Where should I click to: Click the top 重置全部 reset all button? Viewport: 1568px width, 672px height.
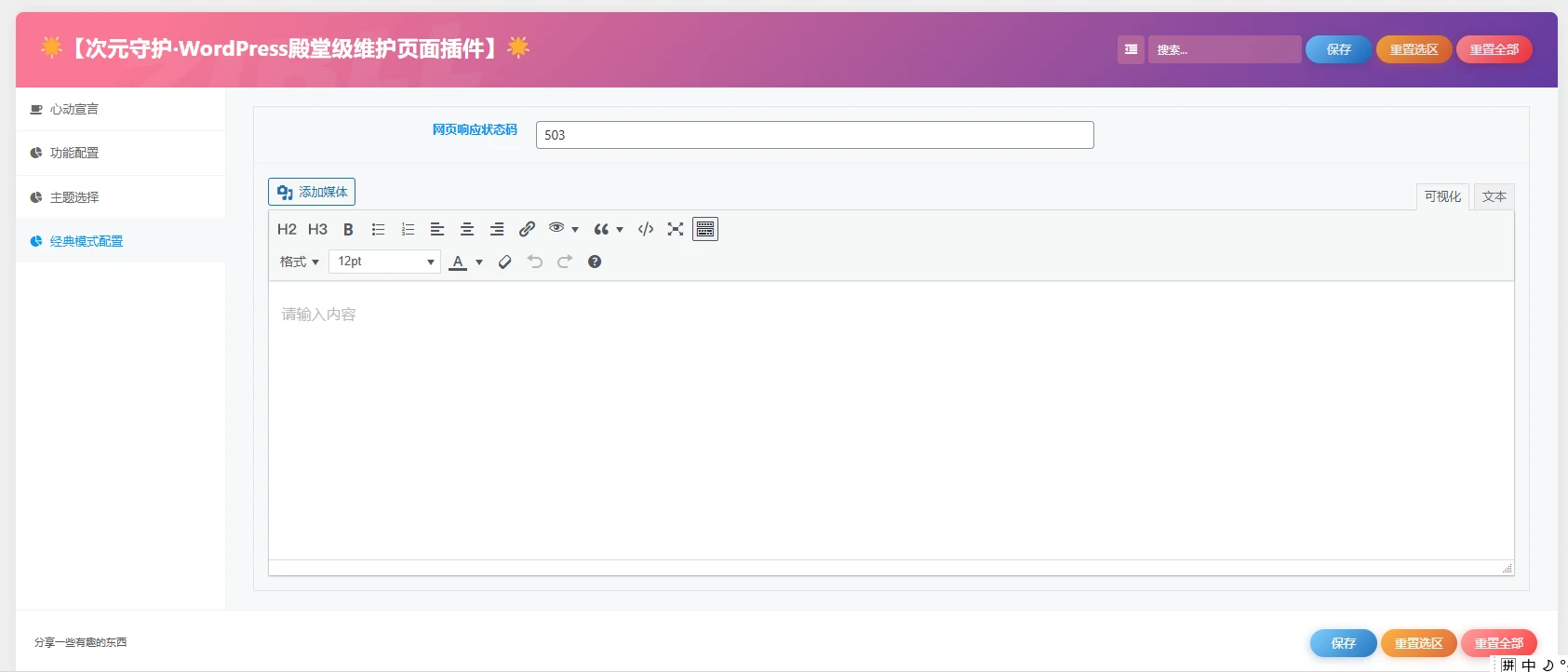pos(1494,49)
